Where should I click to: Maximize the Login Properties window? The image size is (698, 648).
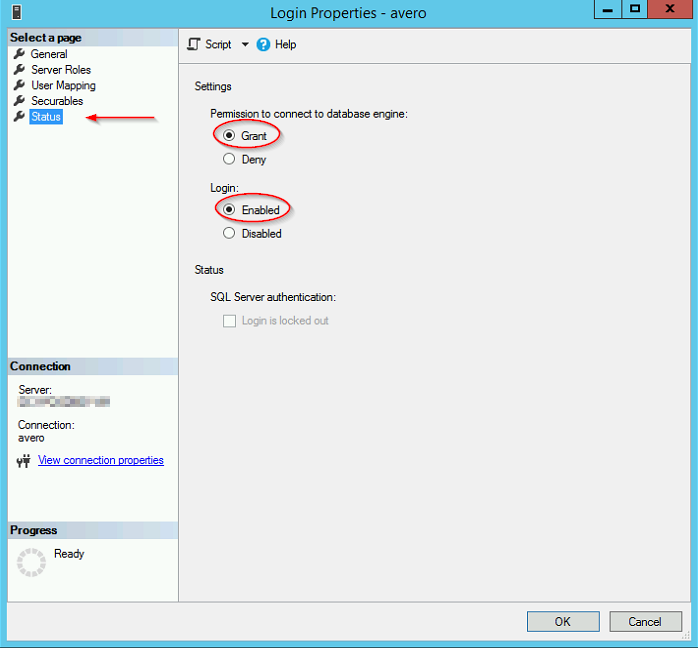(635, 9)
